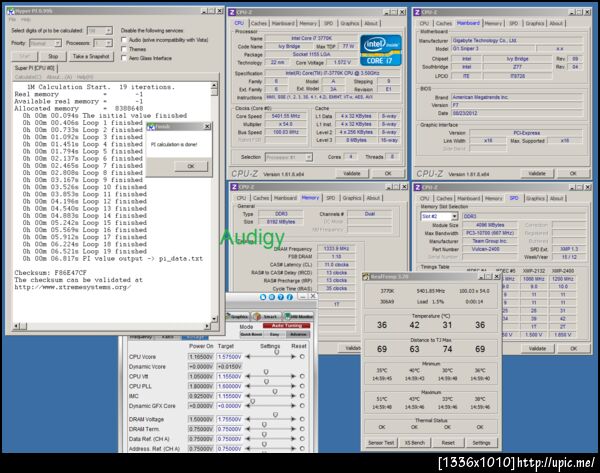Click XS Bench button in RealTemp
Screen dimensions: 600x473
(x=415, y=443)
